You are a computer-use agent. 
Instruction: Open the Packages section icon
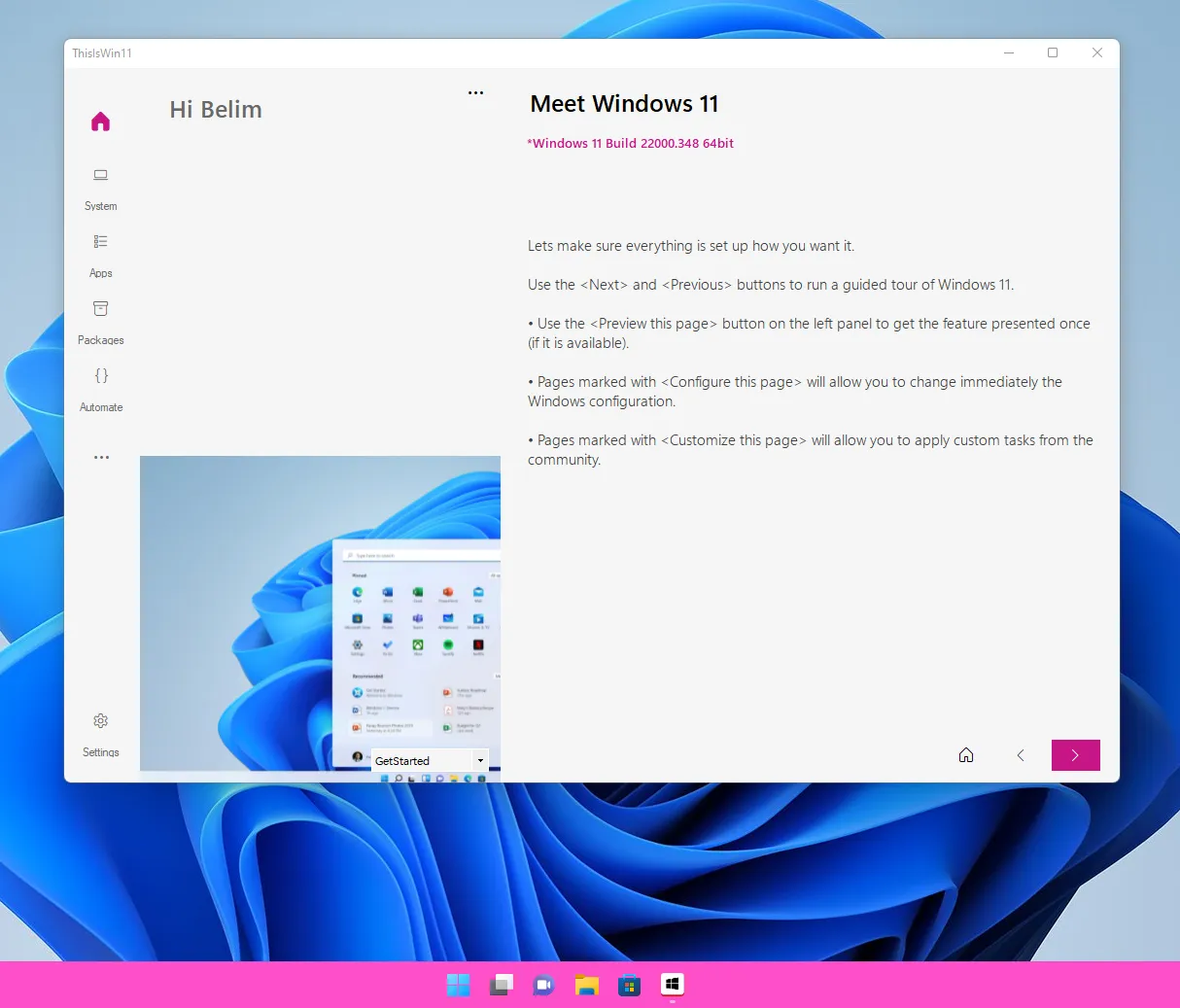click(x=100, y=308)
